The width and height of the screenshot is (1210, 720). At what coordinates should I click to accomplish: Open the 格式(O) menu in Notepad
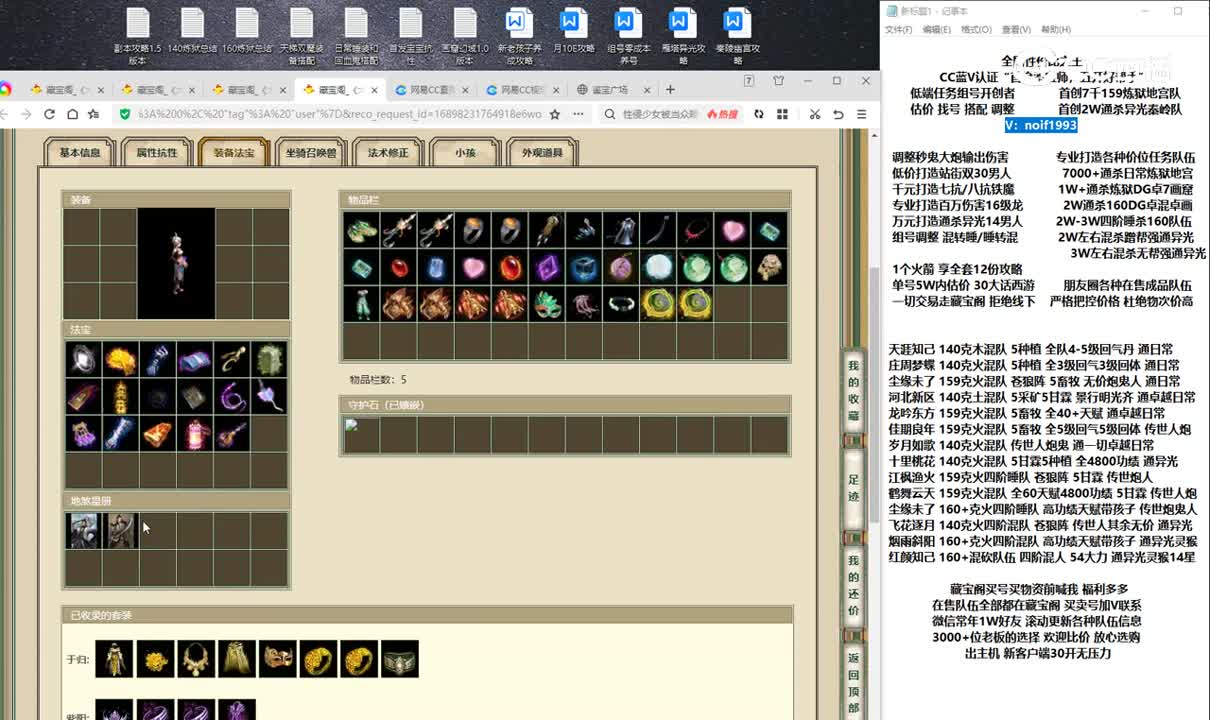pyautogui.click(x=977, y=30)
